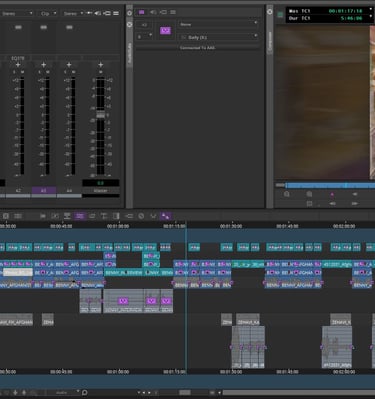375x399 pixels.
Task: Click the filmstrip icon in timeline toolbar
Action: coord(18,216)
